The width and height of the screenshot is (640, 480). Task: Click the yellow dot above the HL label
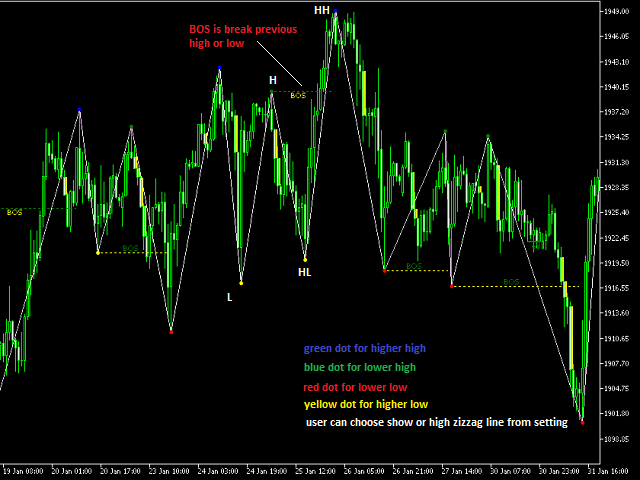click(305, 260)
